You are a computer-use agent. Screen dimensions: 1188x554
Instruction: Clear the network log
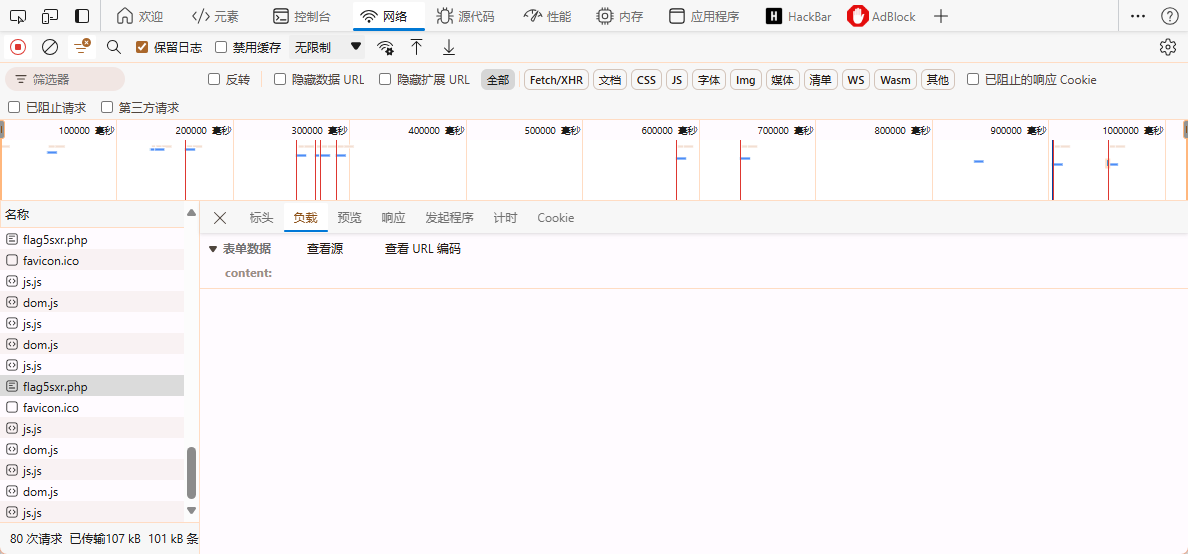click(50, 47)
